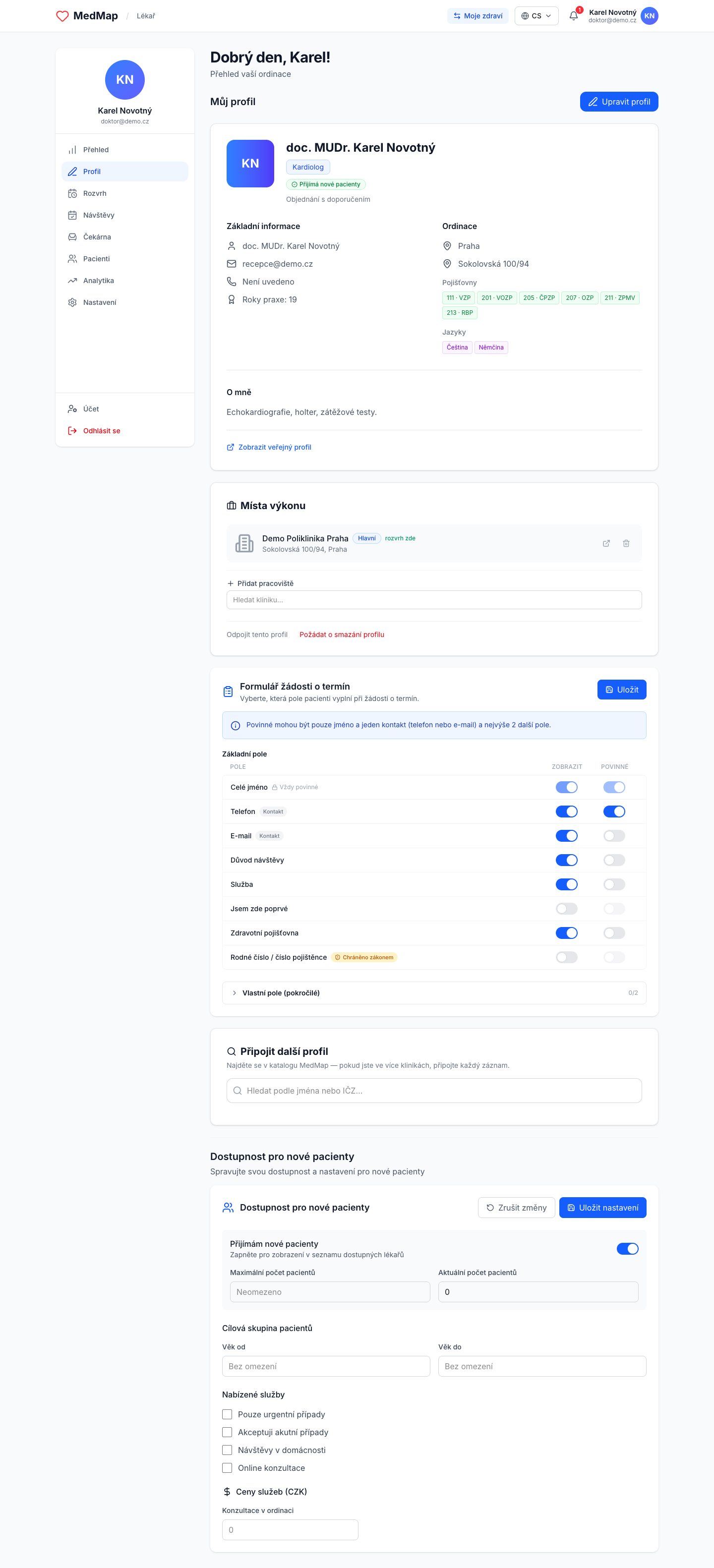Check Online konzultace checkbox
The width and height of the screenshot is (714, 1568).
[x=227, y=1467]
